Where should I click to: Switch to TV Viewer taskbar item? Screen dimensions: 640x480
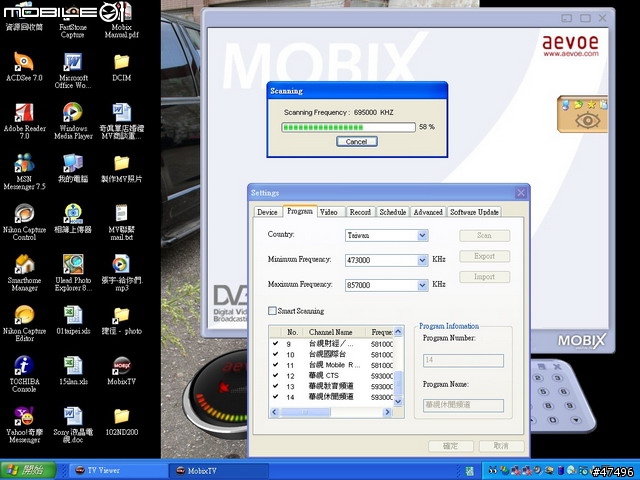pos(116,471)
